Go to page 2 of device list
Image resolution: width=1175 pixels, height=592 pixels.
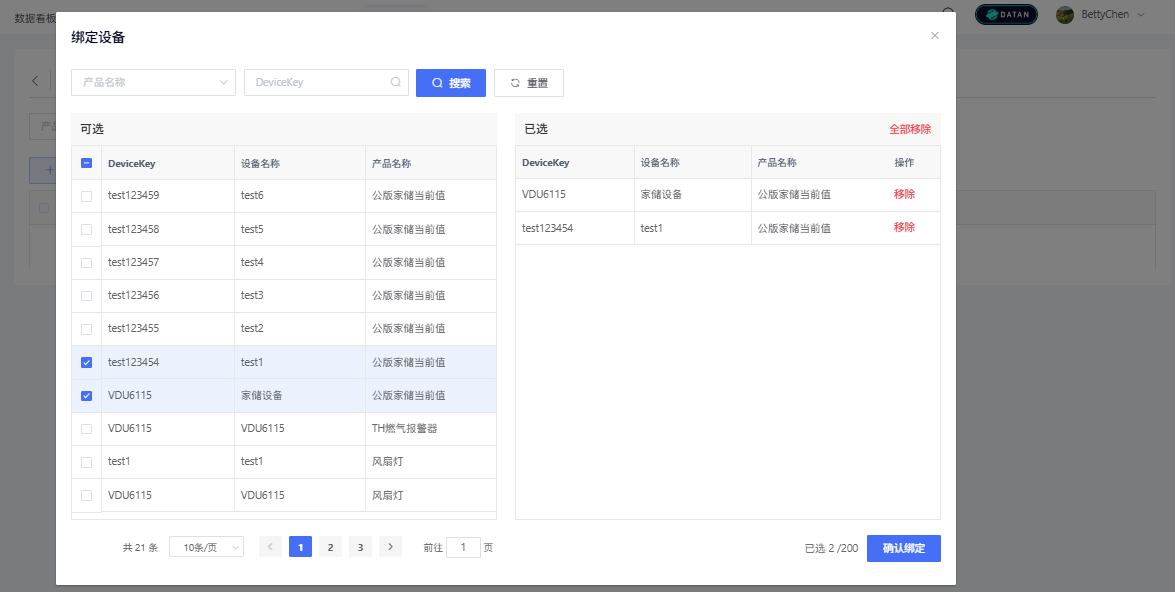click(330, 547)
